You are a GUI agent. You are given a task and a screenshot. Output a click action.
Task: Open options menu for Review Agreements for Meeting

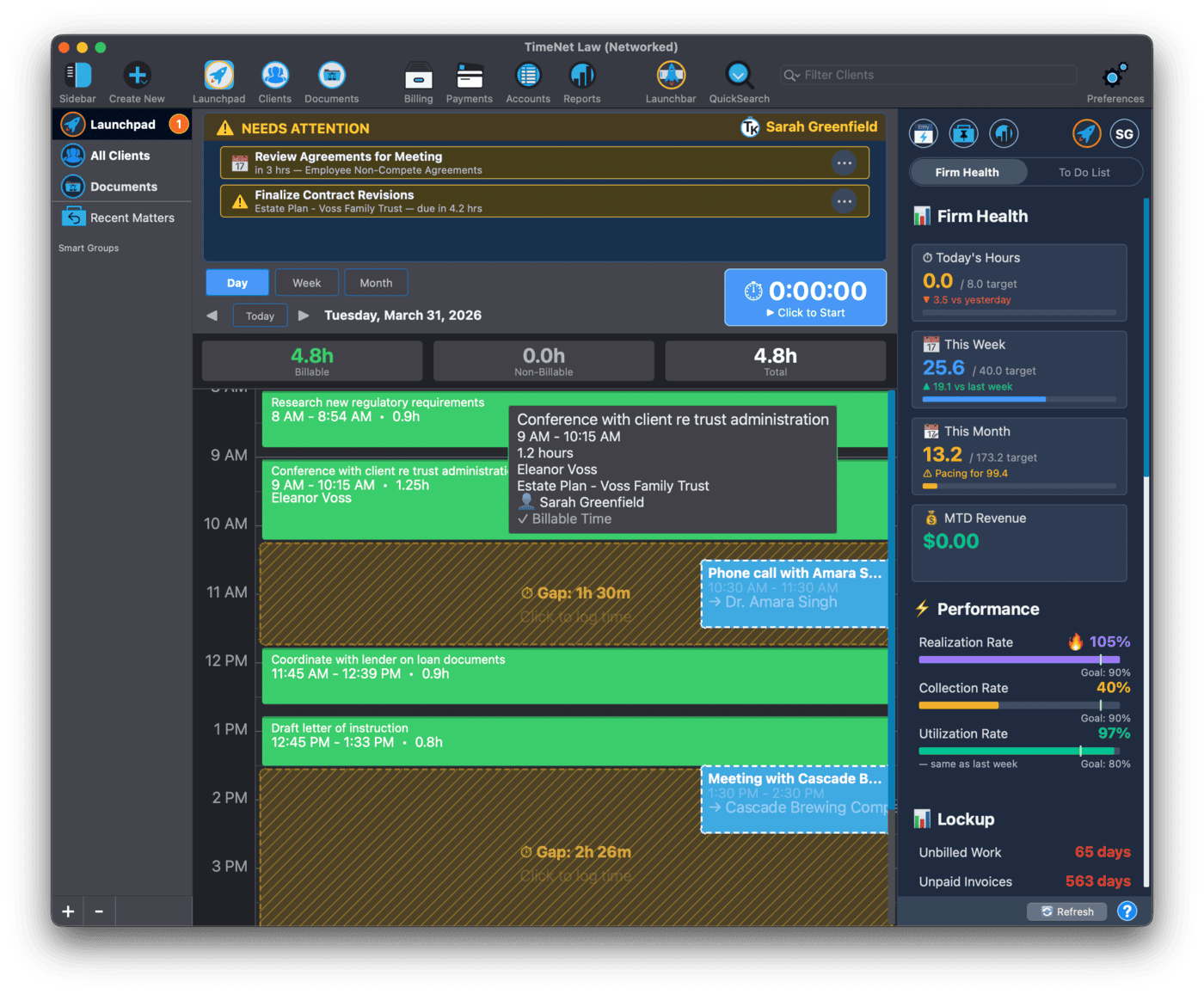[844, 163]
